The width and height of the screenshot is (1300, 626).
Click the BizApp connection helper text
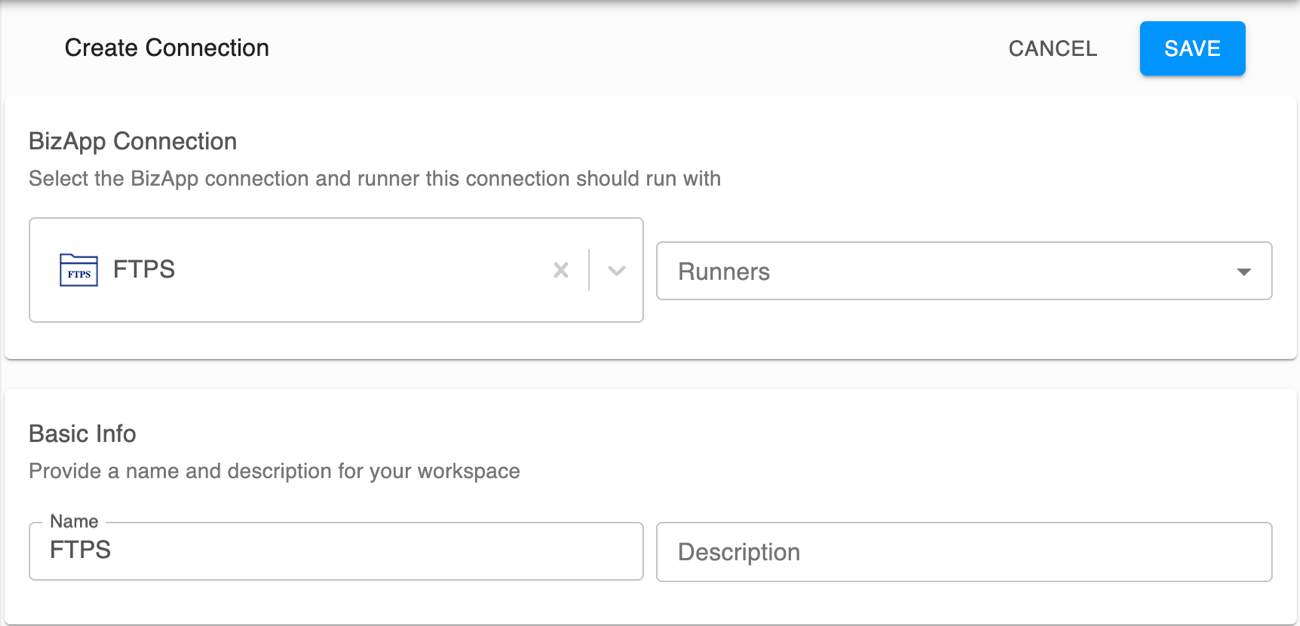[x=374, y=179]
